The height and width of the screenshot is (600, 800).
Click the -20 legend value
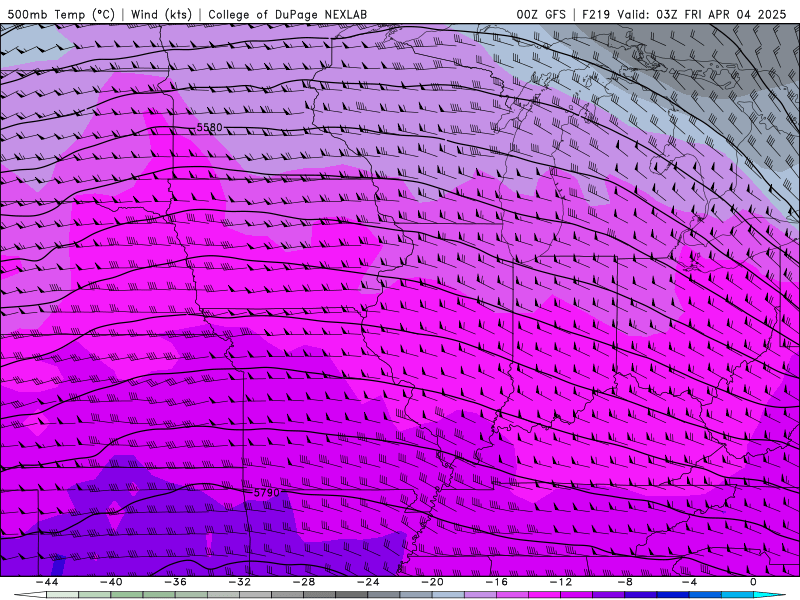point(433,582)
